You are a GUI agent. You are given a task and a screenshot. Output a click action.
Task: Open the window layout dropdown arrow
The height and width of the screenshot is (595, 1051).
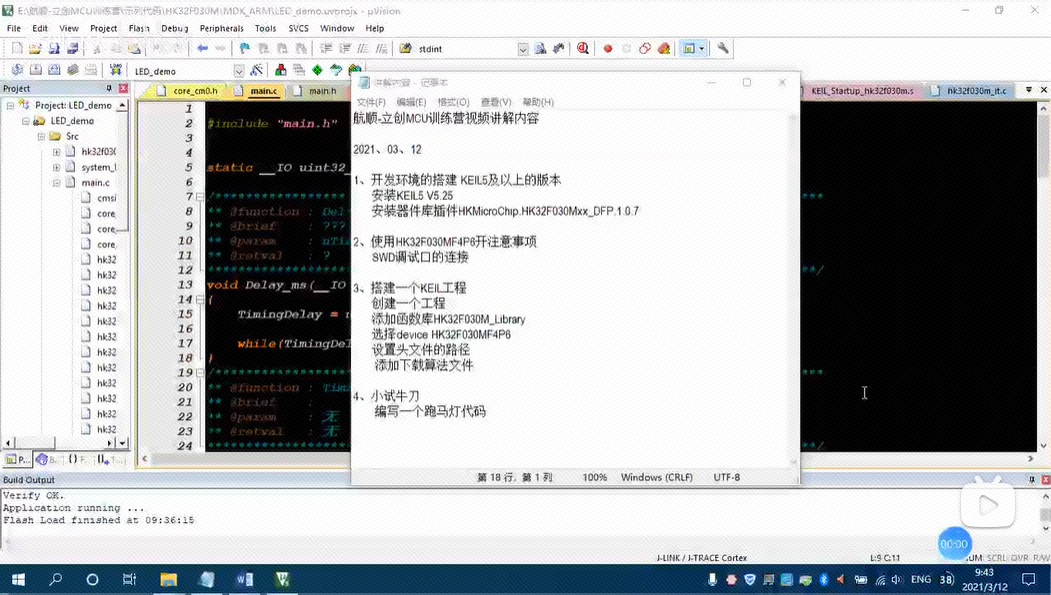coord(702,48)
